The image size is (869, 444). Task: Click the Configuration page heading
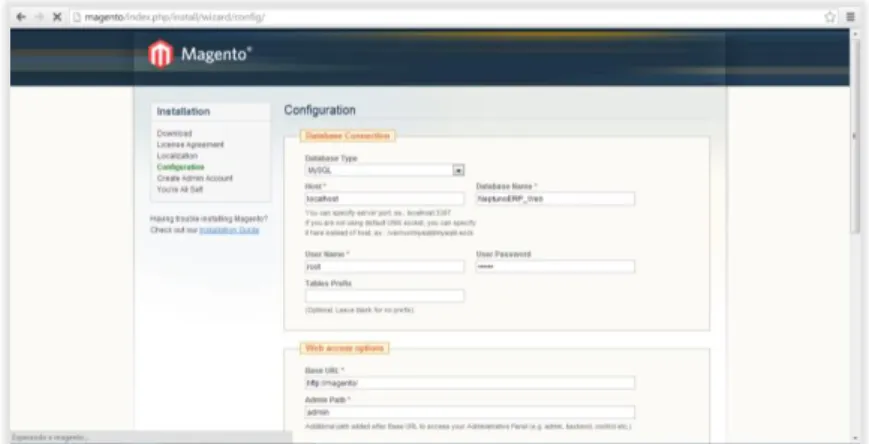[x=320, y=110]
